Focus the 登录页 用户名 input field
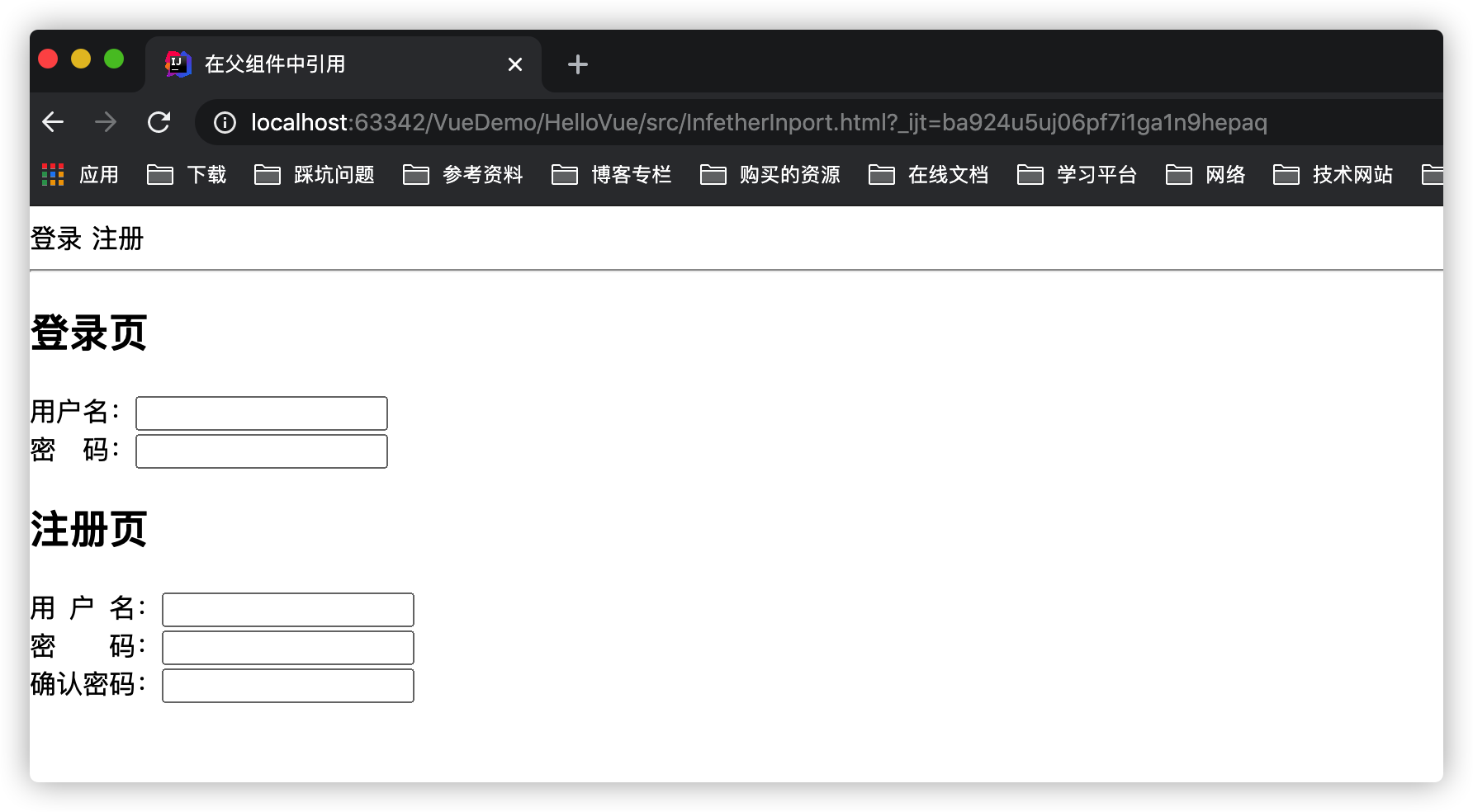The width and height of the screenshot is (1473, 812). [x=262, y=413]
